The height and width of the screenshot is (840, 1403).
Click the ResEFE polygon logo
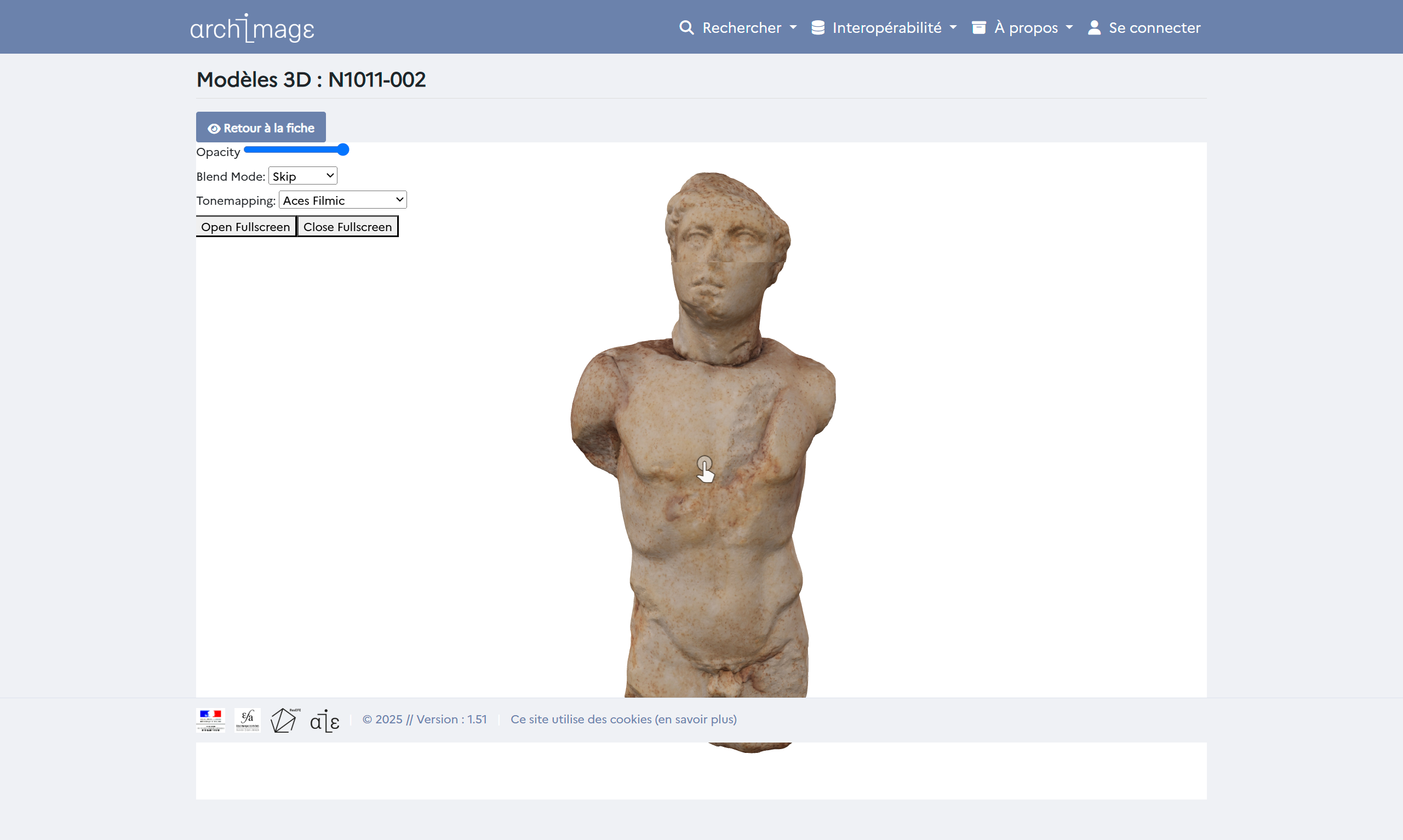(284, 720)
